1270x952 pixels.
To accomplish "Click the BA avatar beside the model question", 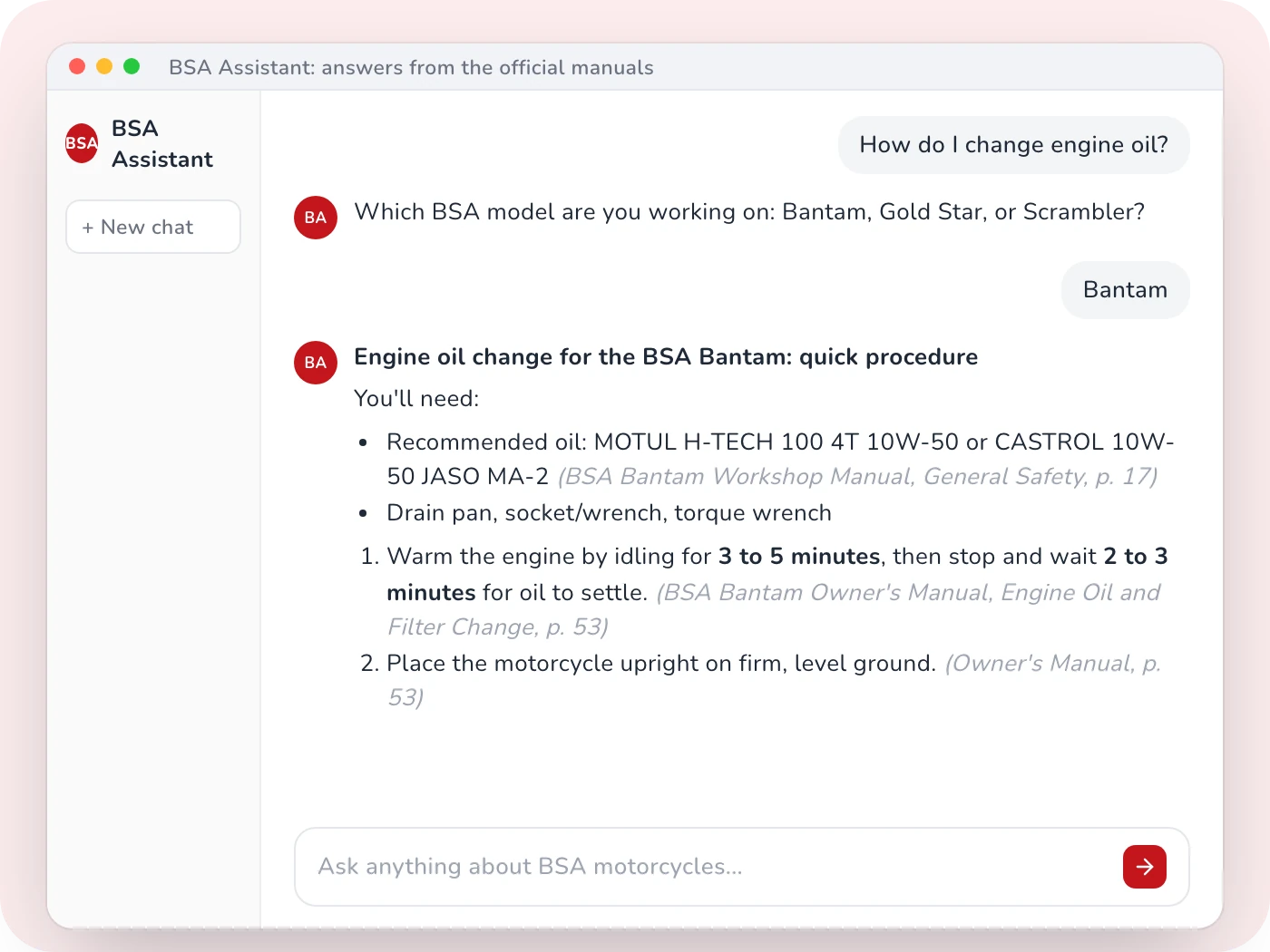I will click(x=316, y=218).
